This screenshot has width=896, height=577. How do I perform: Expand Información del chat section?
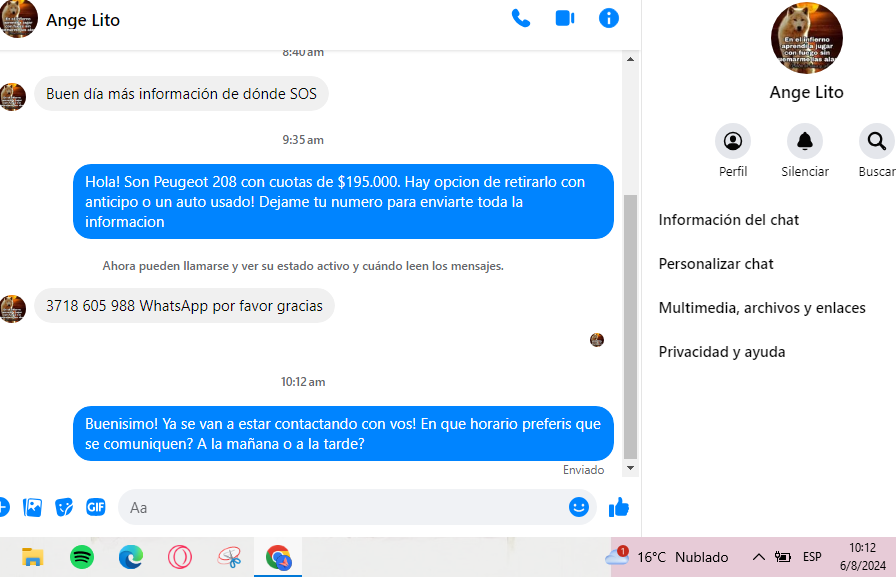(729, 220)
